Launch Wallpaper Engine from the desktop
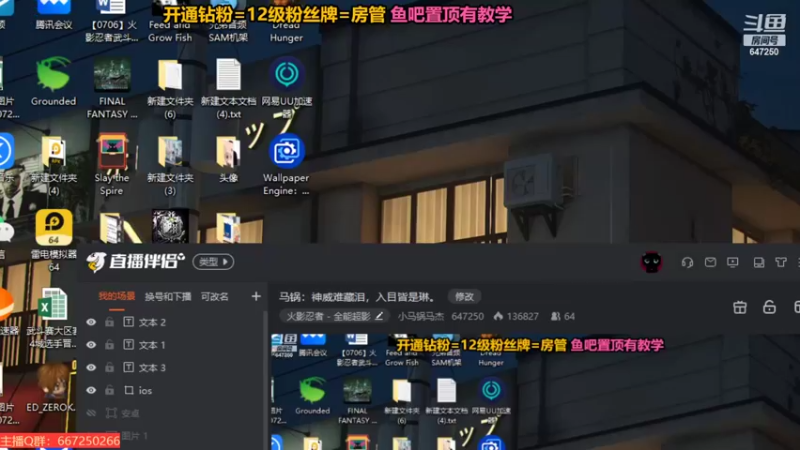The width and height of the screenshot is (800, 450). tap(286, 164)
